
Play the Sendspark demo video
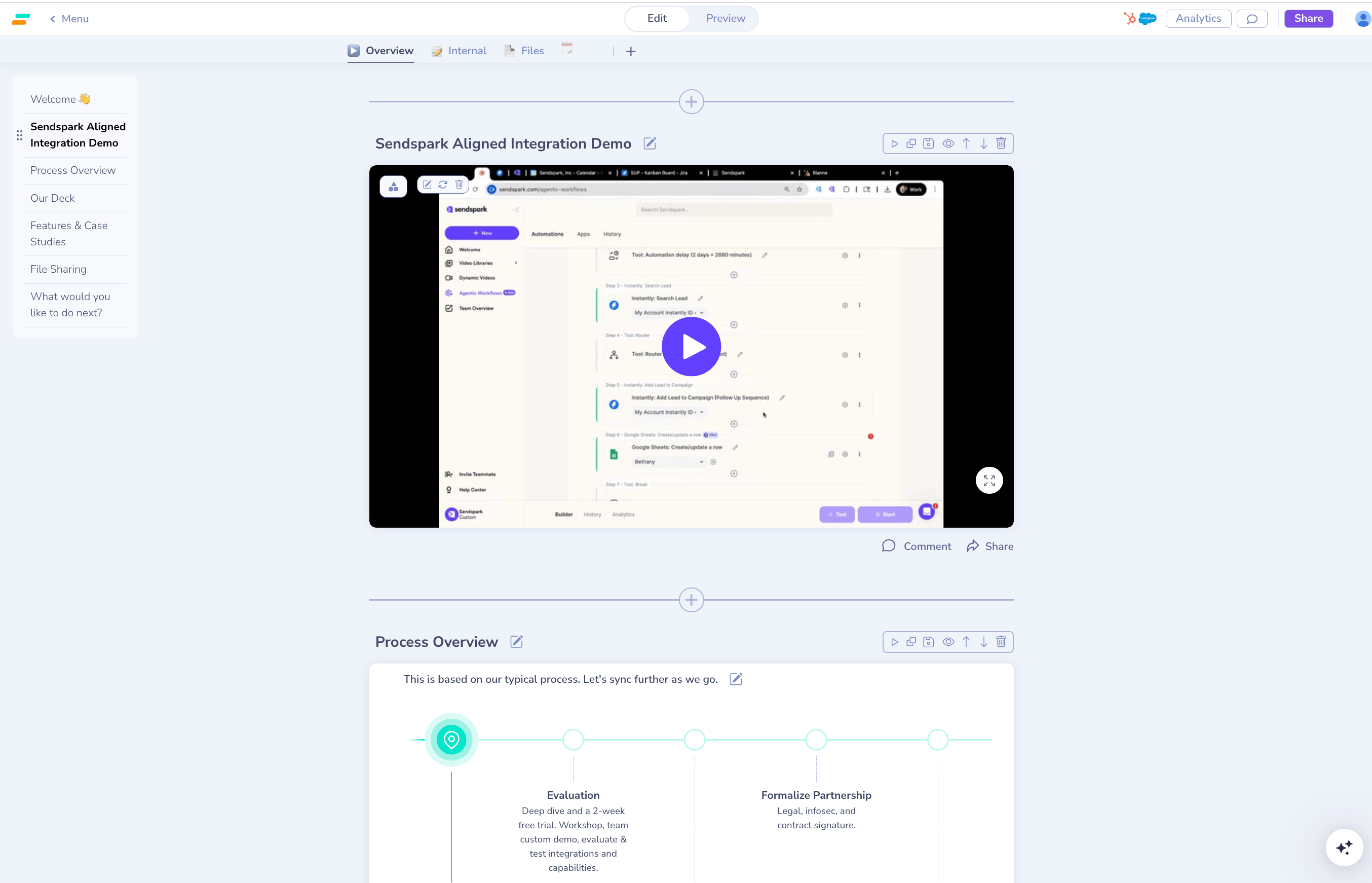pos(691,346)
